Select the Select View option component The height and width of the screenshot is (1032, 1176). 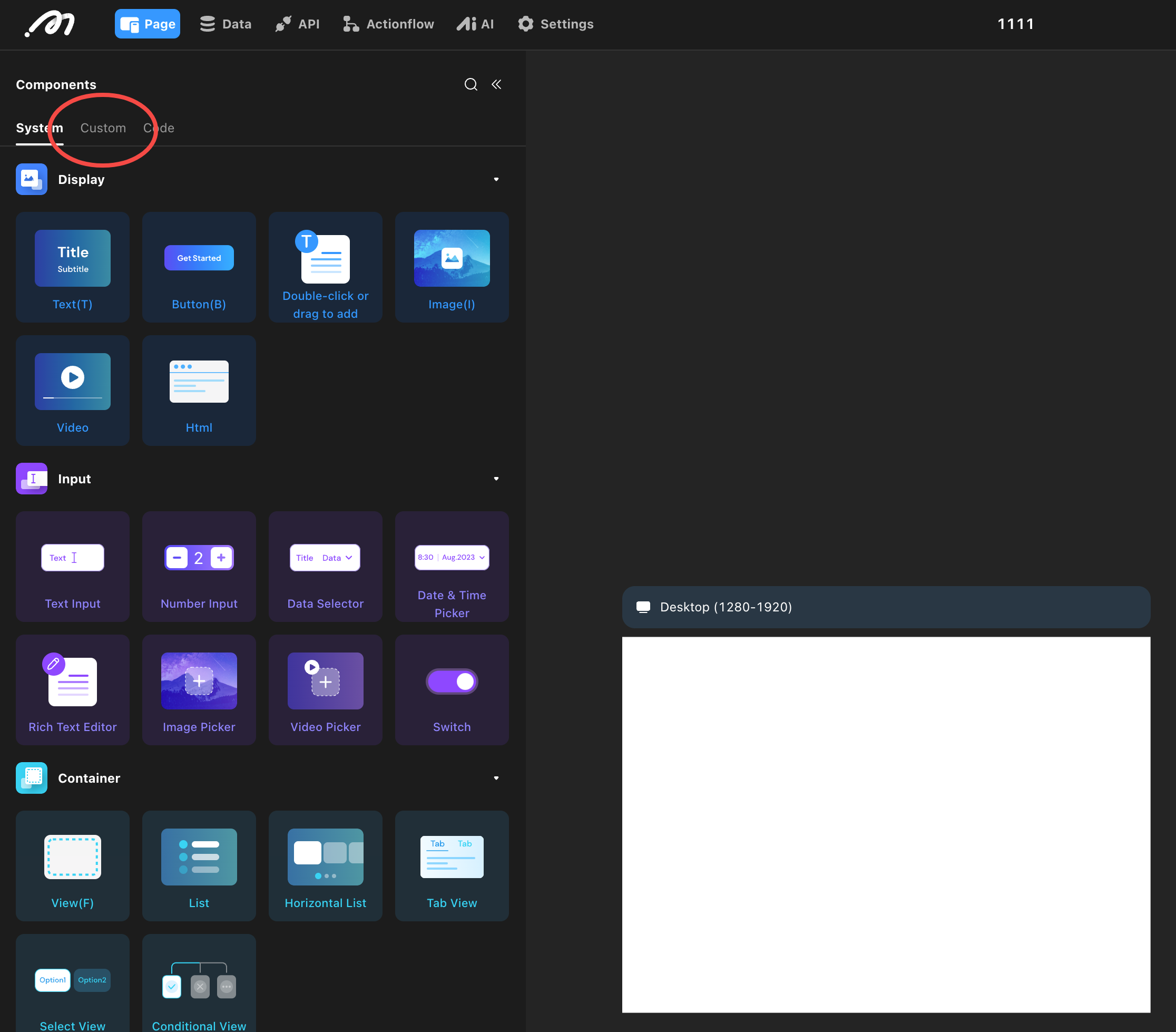(x=73, y=986)
